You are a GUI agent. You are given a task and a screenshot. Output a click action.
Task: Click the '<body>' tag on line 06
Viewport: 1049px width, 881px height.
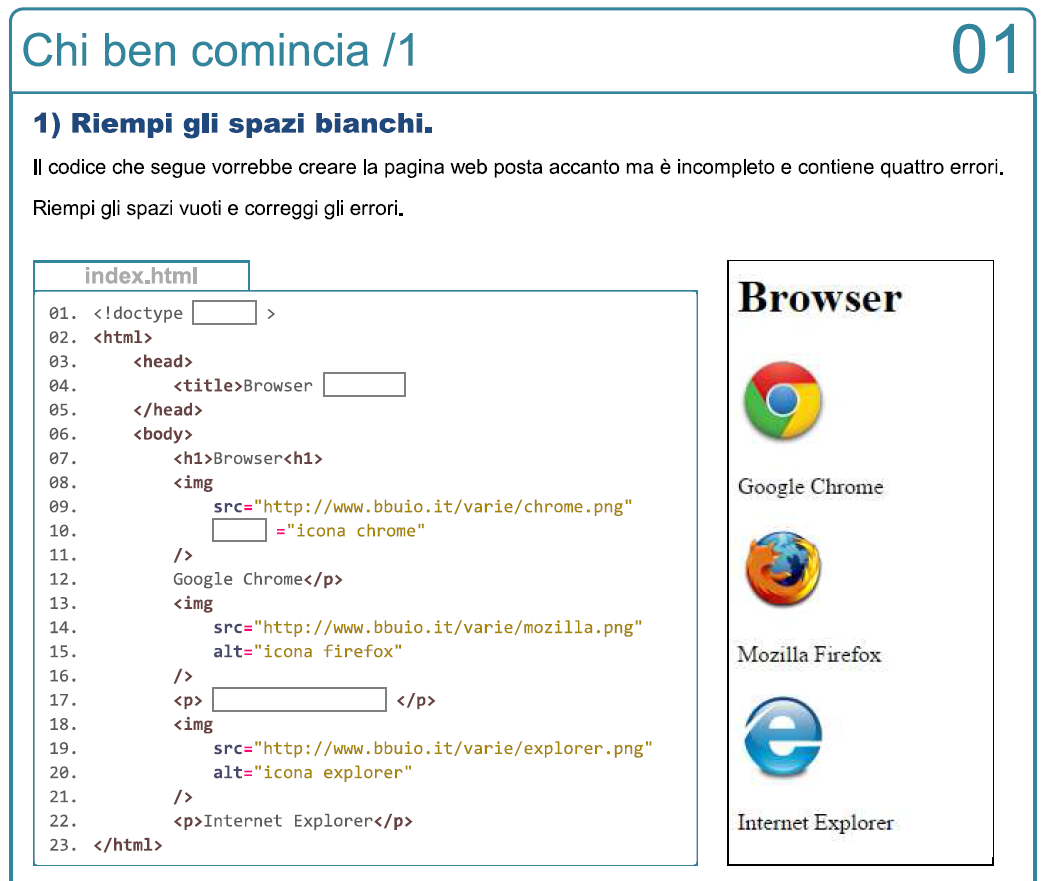163,434
